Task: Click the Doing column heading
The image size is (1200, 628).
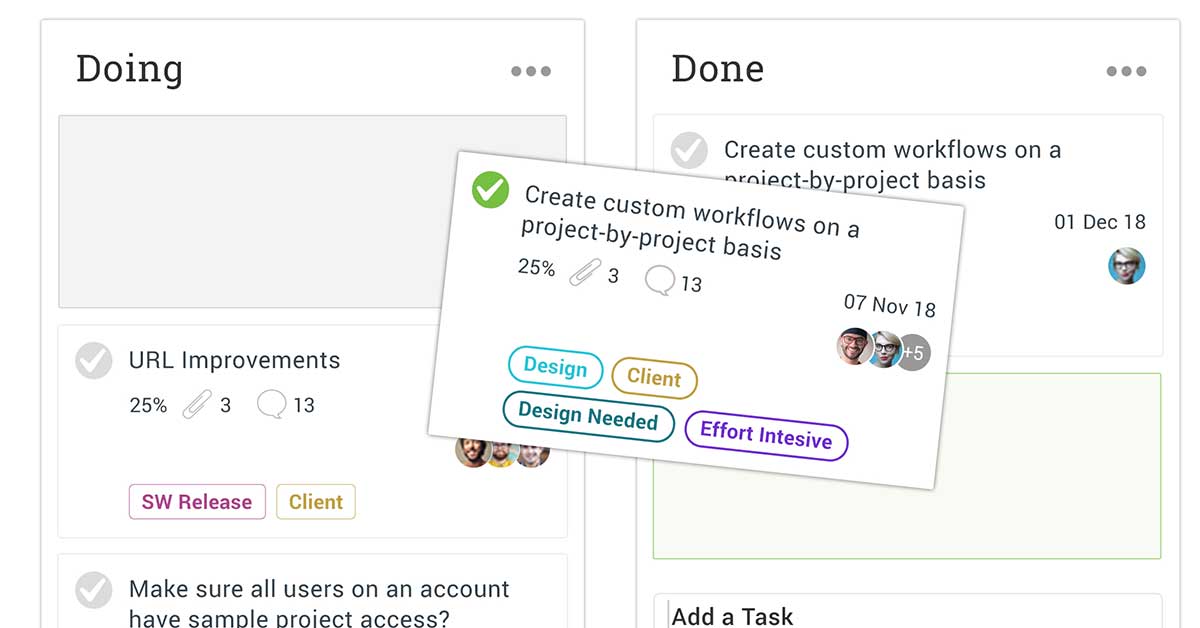Action: (130, 69)
